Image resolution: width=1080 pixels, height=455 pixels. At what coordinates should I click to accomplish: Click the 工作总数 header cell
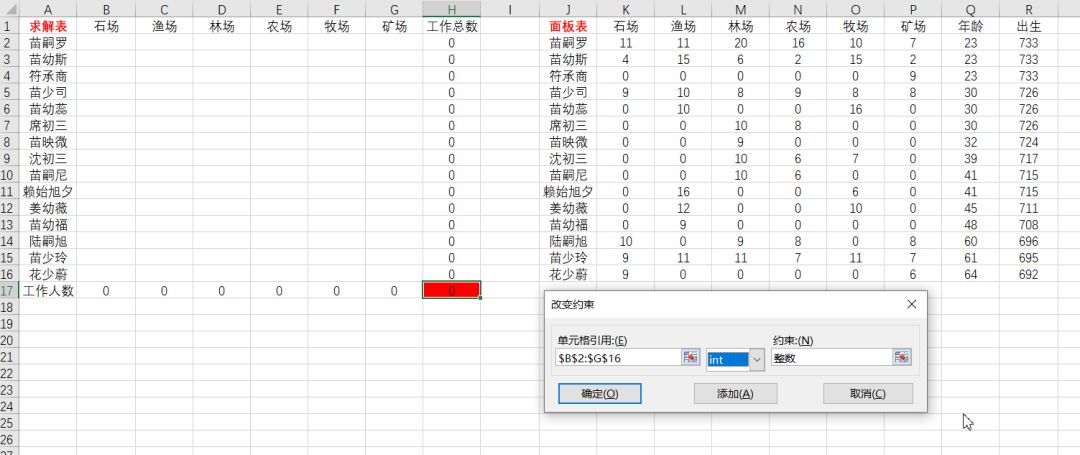(x=451, y=26)
